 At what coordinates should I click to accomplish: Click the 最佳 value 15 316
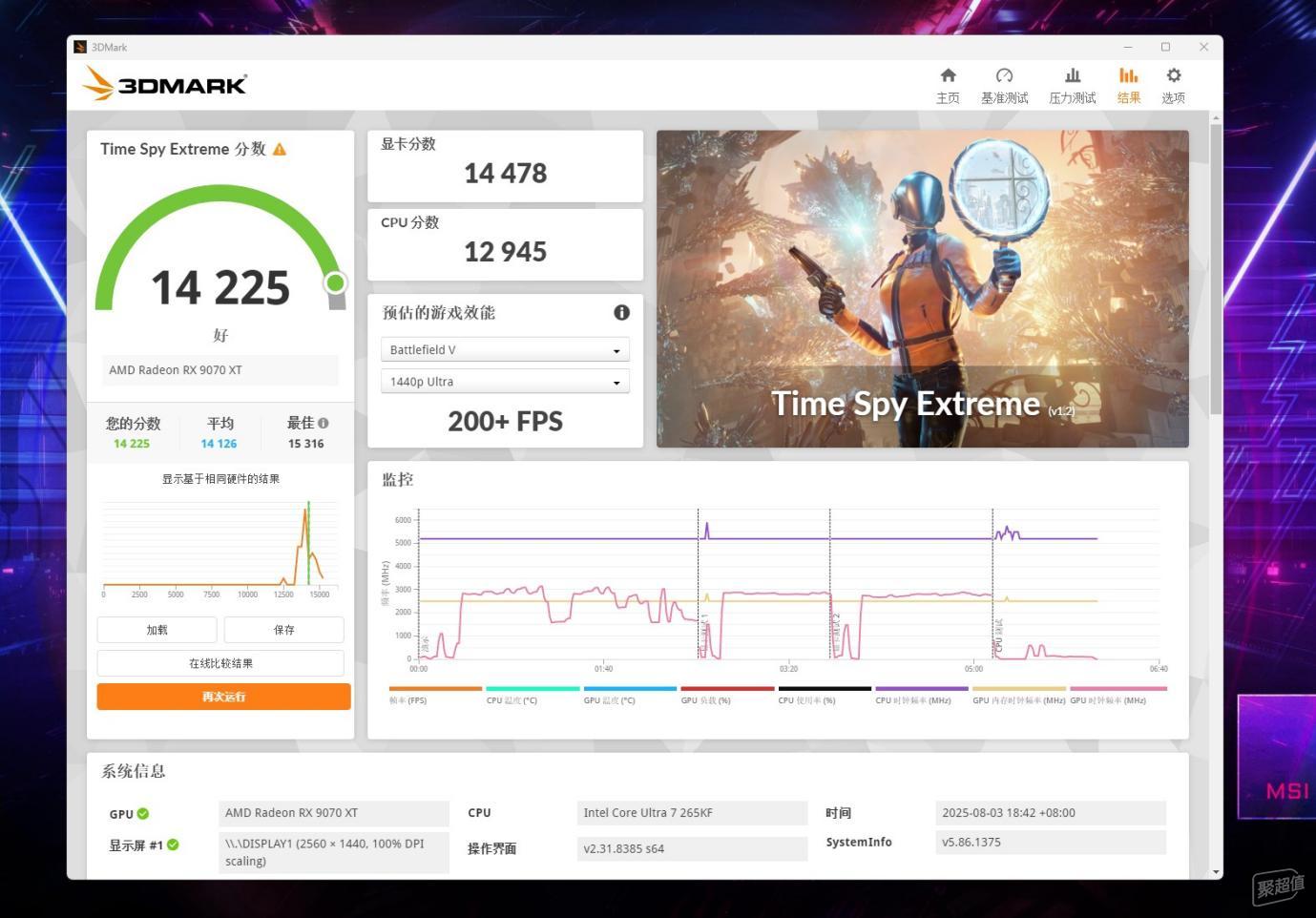tap(305, 444)
